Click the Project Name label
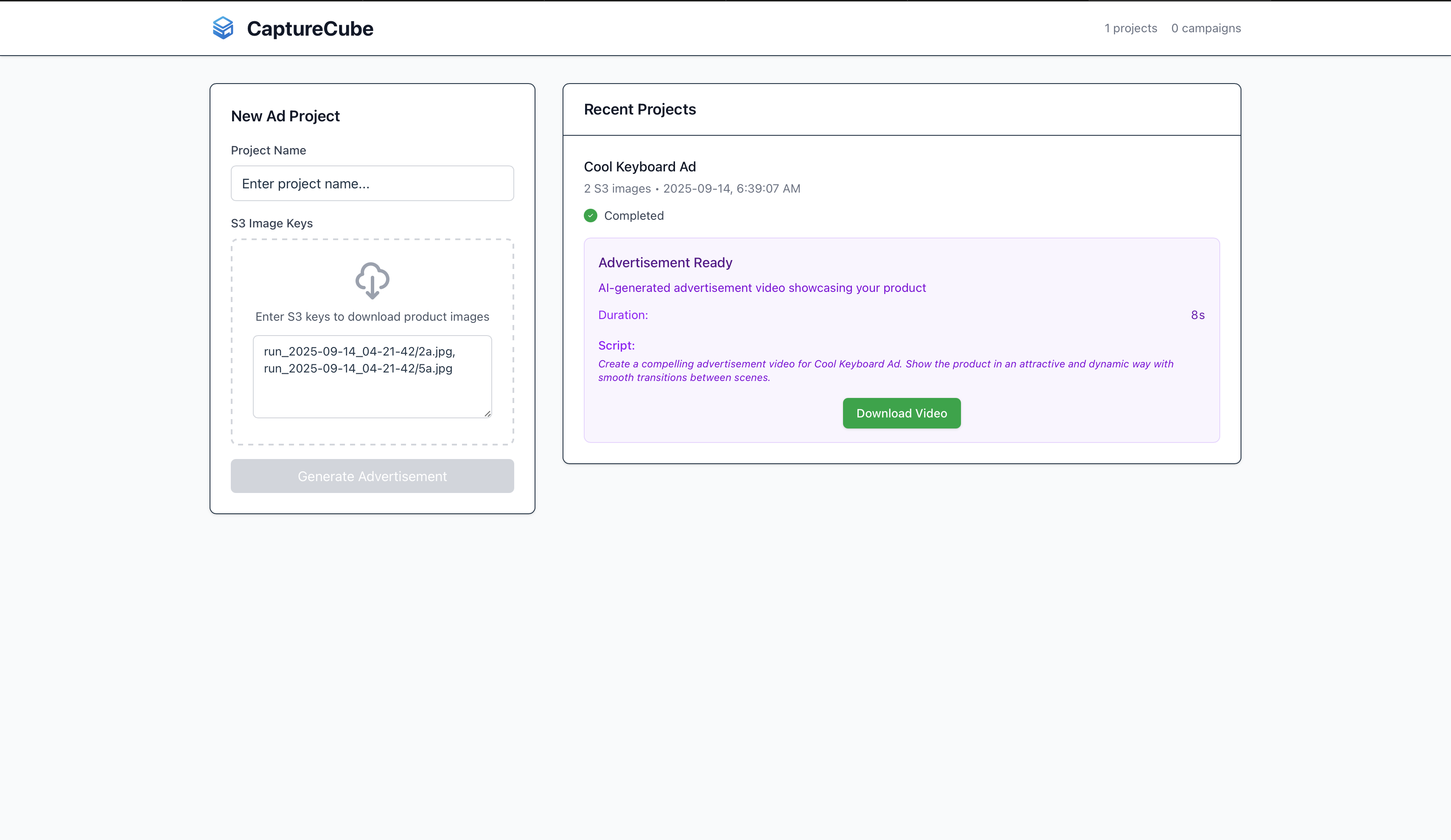 [x=268, y=150]
